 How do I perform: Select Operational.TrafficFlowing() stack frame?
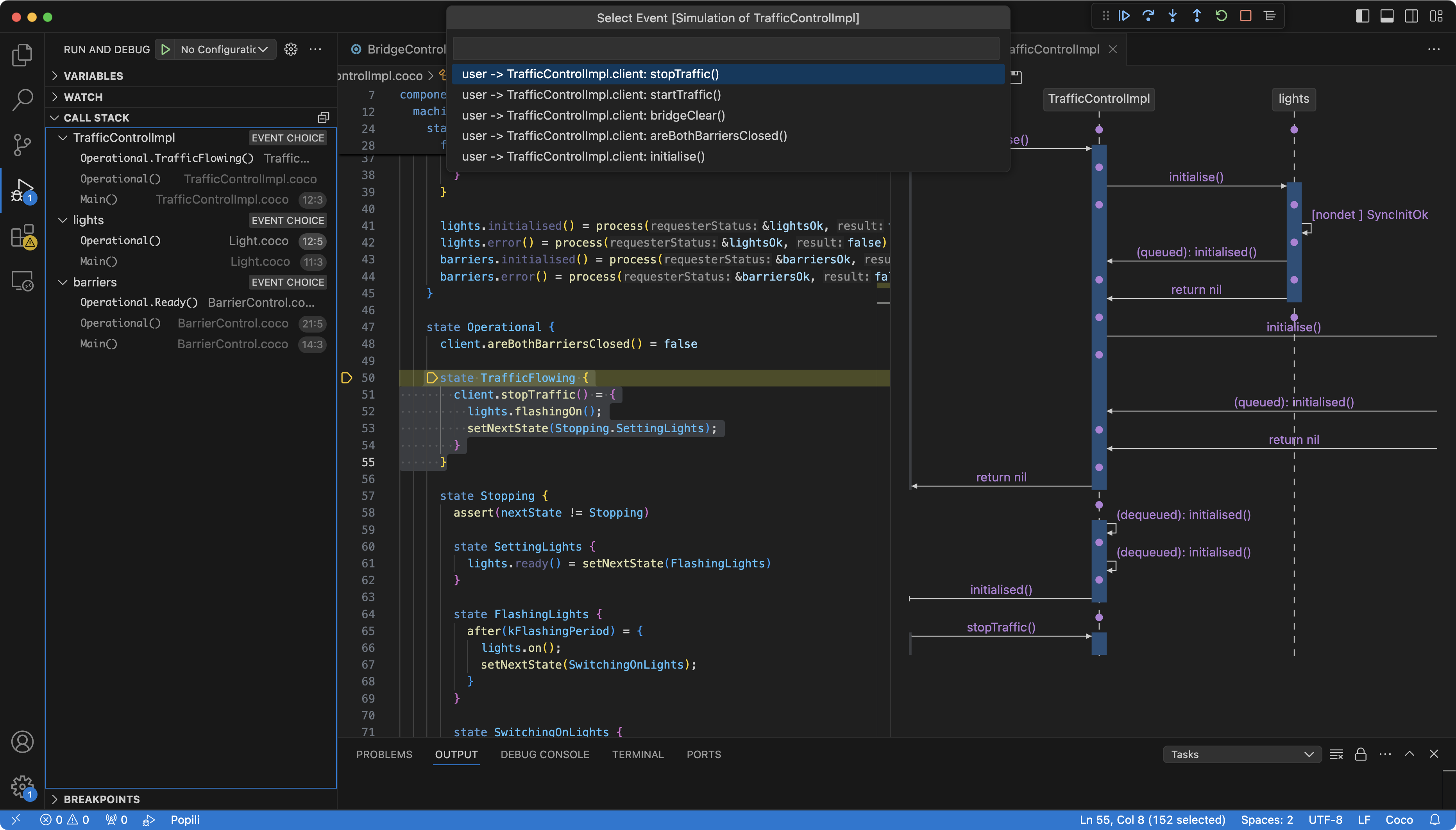191,158
